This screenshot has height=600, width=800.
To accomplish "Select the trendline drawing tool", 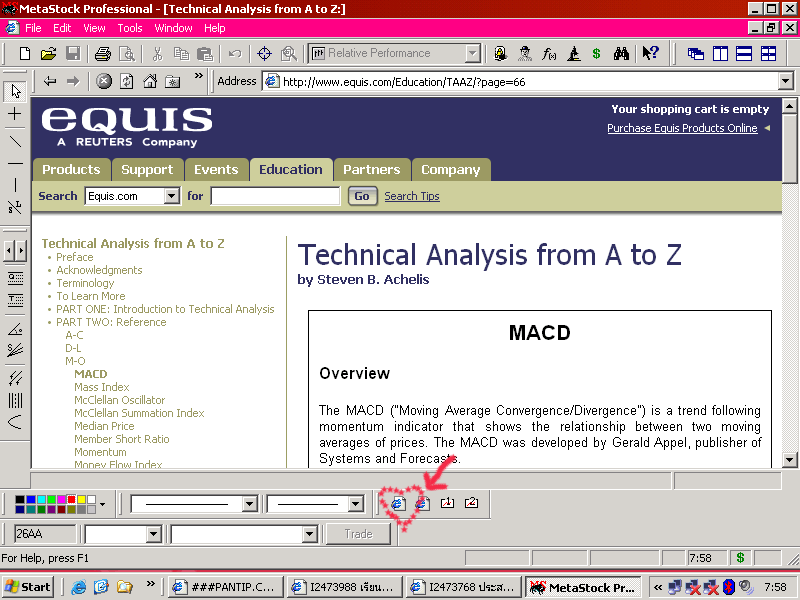I will pyautogui.click(x=15, y=141).
